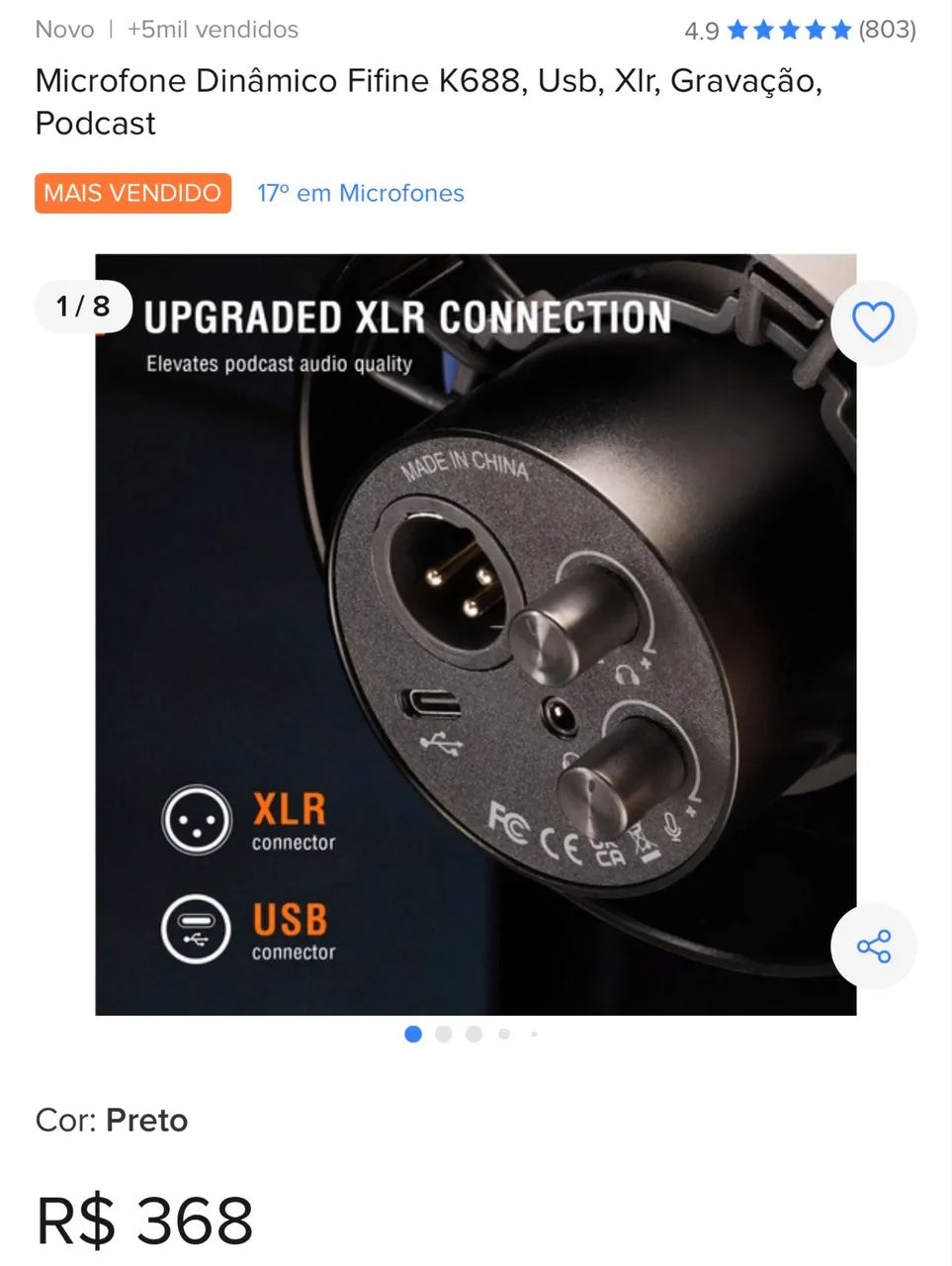Tap the (803) reviews count

coord(887,30)
